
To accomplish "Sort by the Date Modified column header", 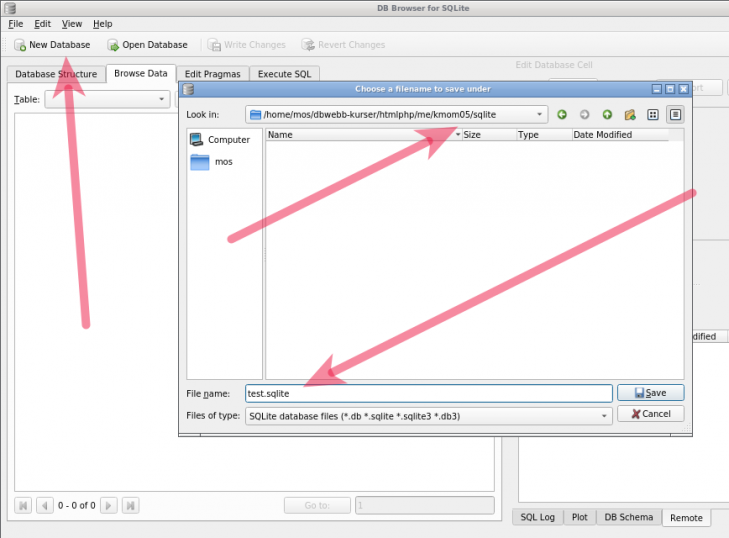I will tap(620, 135).
